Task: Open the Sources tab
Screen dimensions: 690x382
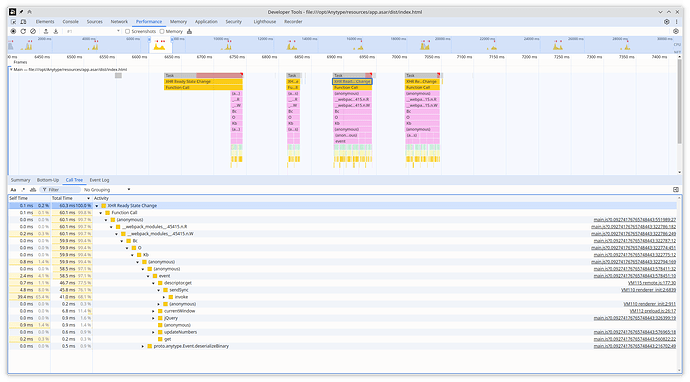Action: pos(95,22)
